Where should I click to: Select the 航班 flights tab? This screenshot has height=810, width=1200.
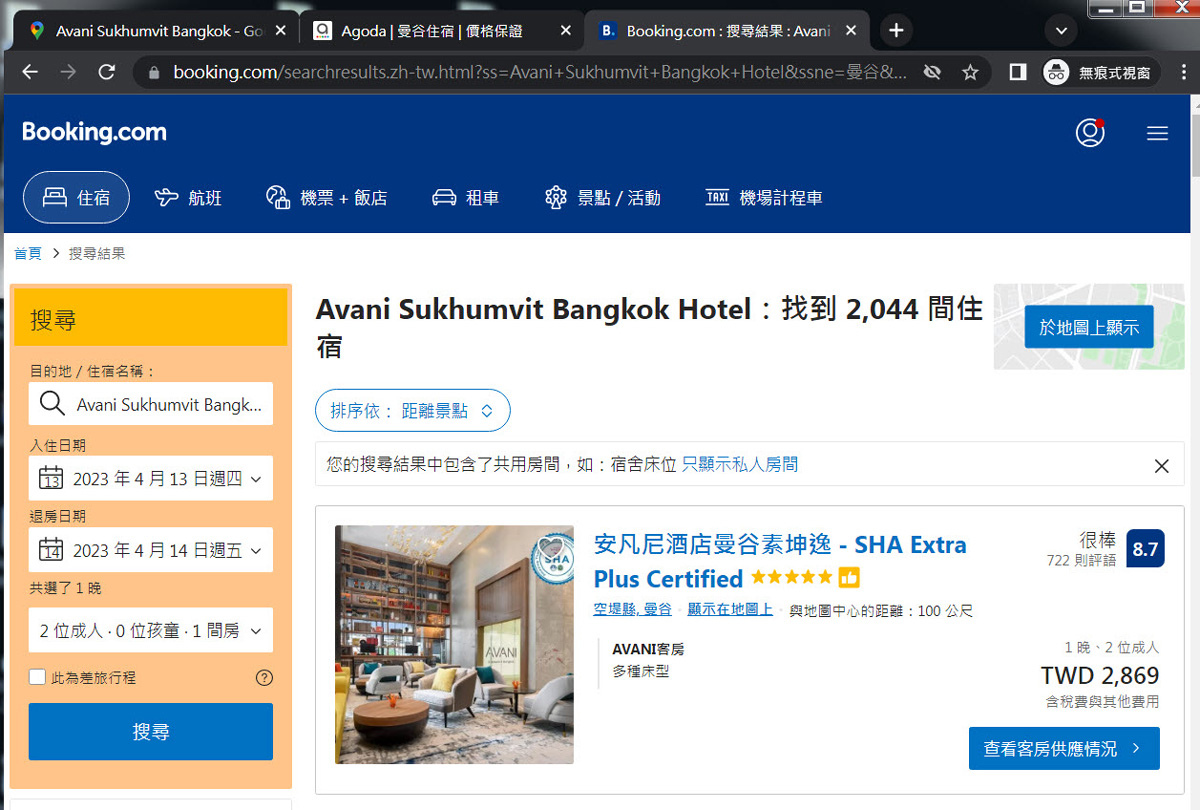coord(188,198)
